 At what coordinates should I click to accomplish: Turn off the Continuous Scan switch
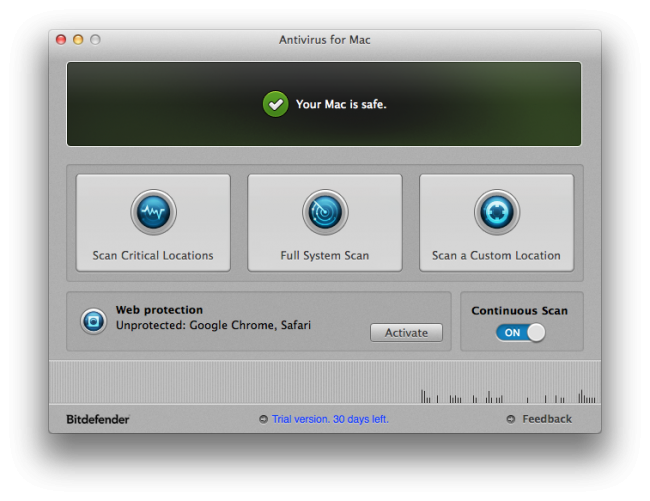[x=520, y=333]
